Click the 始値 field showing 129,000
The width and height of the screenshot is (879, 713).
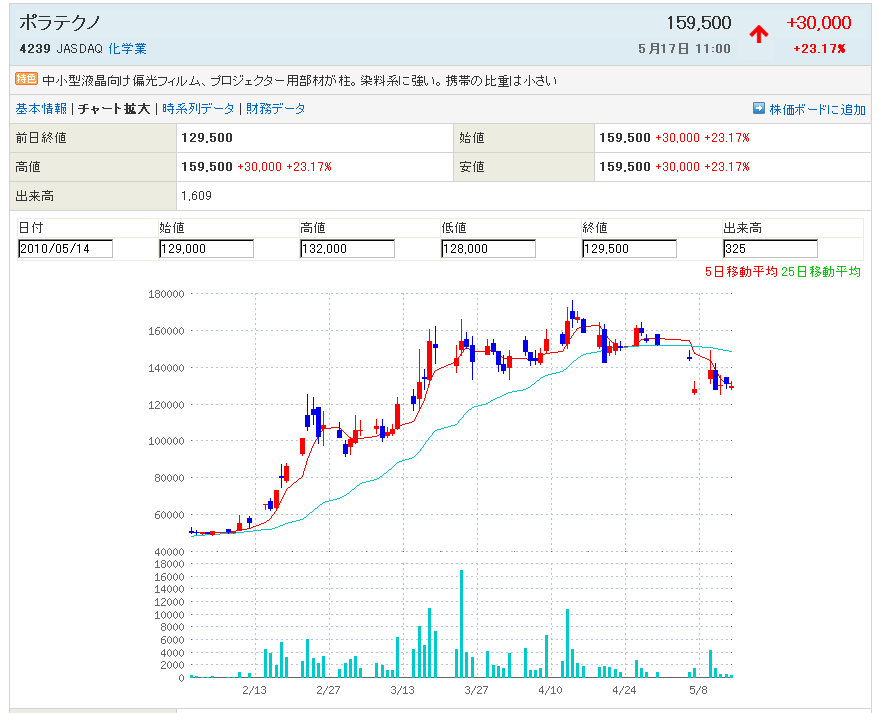(206, 249)
